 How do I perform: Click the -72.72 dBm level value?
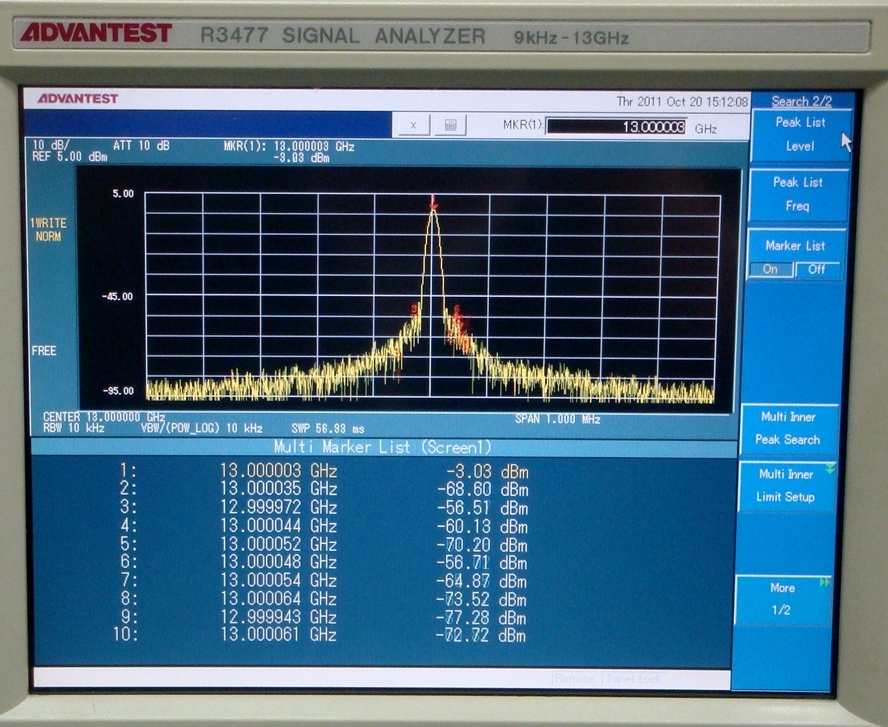[481, 636]
